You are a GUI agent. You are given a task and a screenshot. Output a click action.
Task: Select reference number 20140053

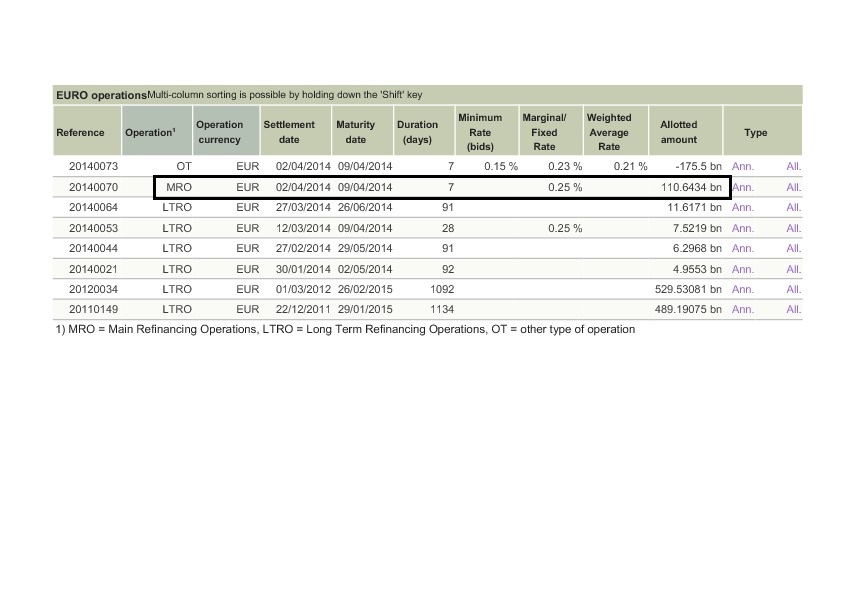coord(93,228)
